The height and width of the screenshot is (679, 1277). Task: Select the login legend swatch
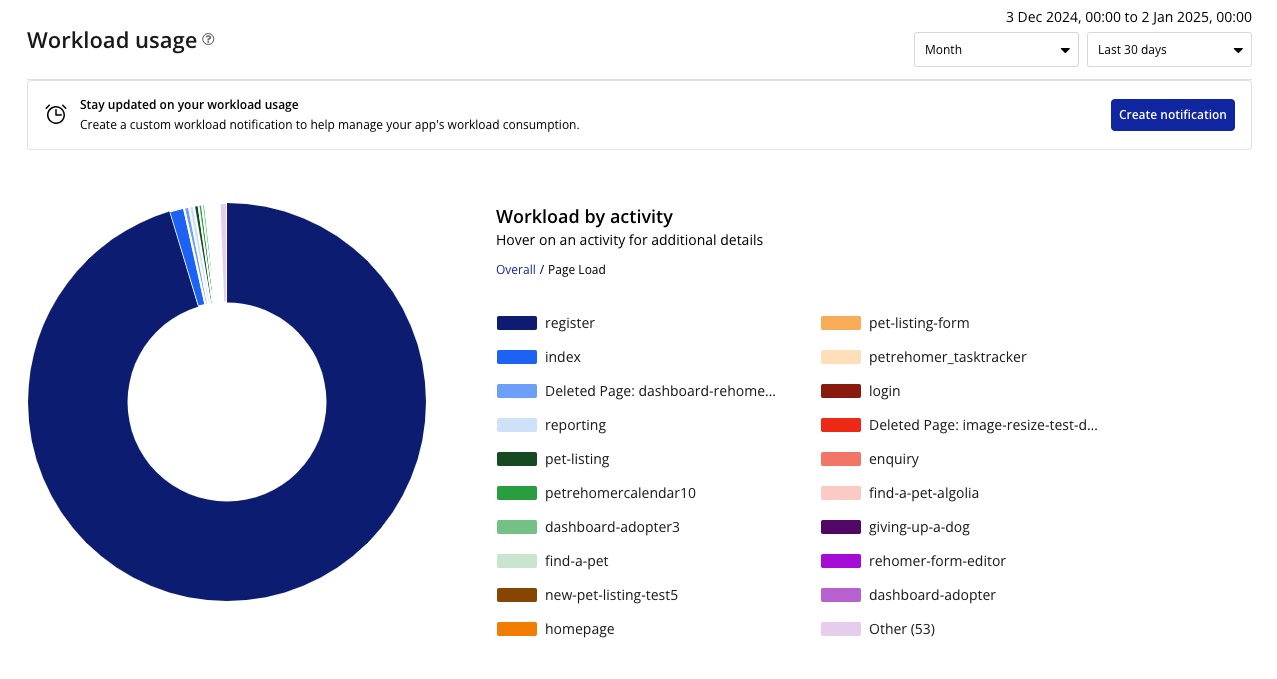840,391
